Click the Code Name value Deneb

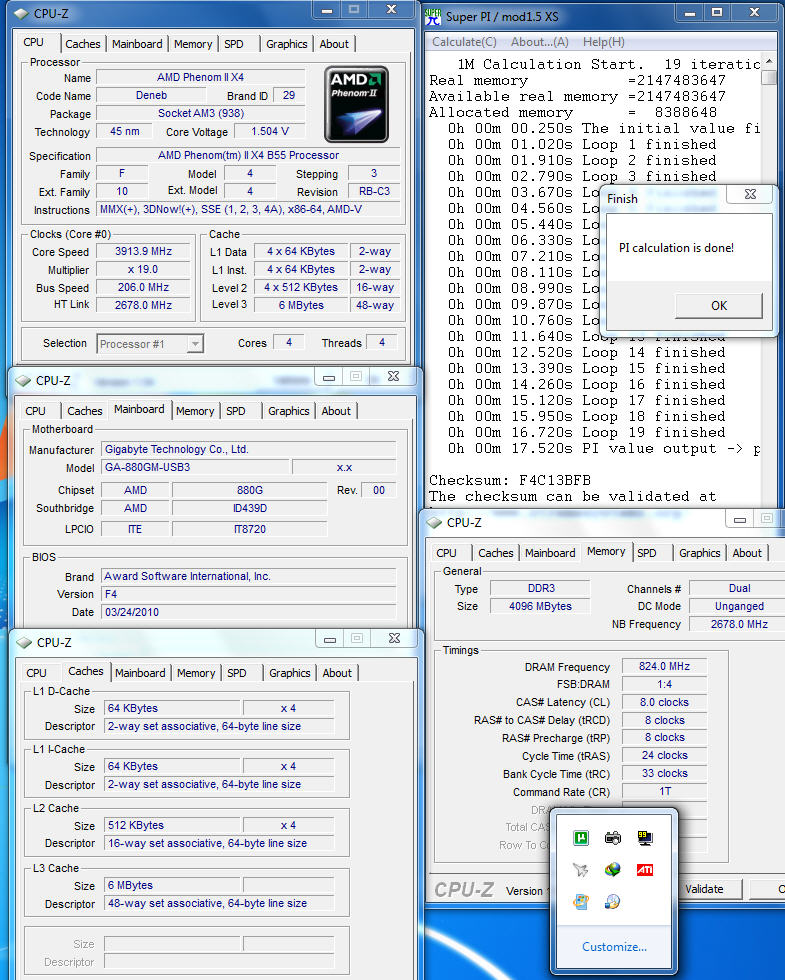[x=151, y=96]
